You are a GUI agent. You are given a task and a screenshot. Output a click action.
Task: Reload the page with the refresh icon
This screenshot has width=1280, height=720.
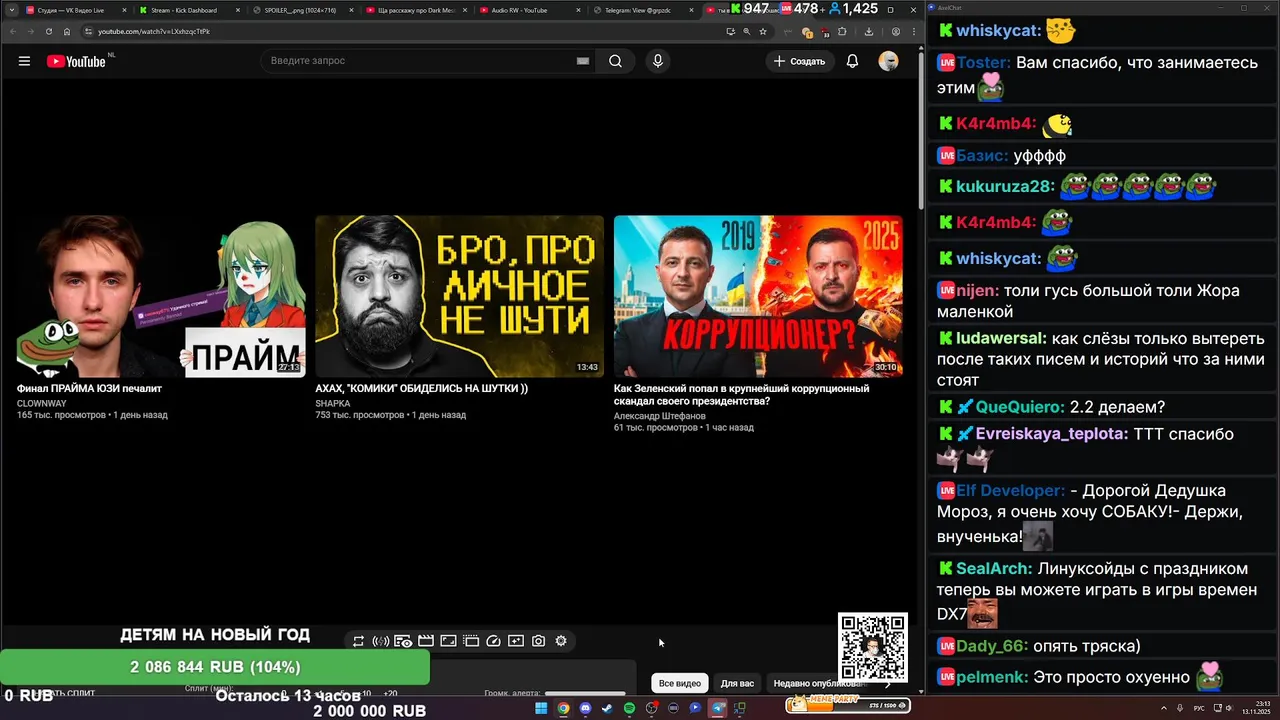coord(48,31)
